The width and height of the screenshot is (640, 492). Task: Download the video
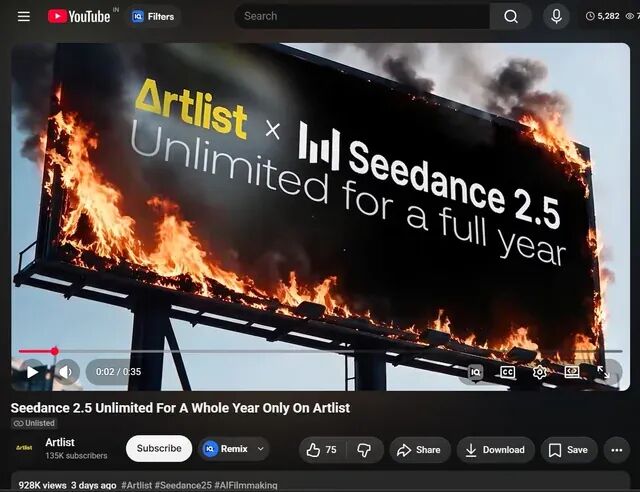tap(496, 450)
